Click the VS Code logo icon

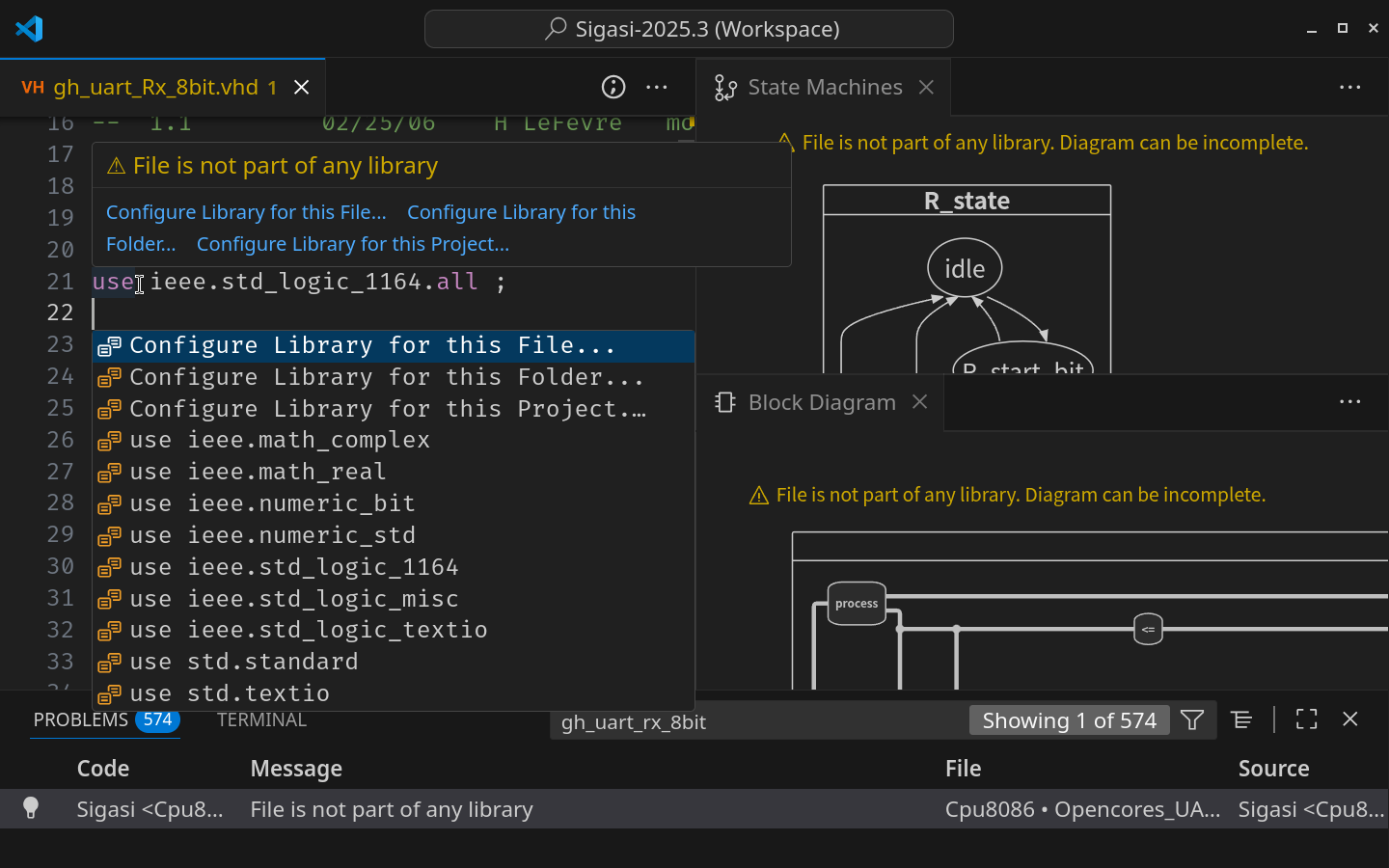tap(29, 29)
